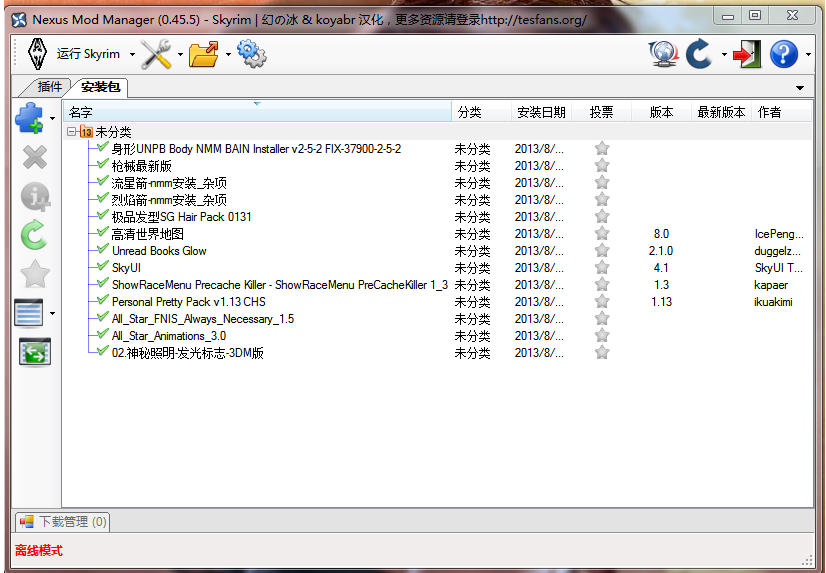Click author name duggelz in list

[777, 251]
